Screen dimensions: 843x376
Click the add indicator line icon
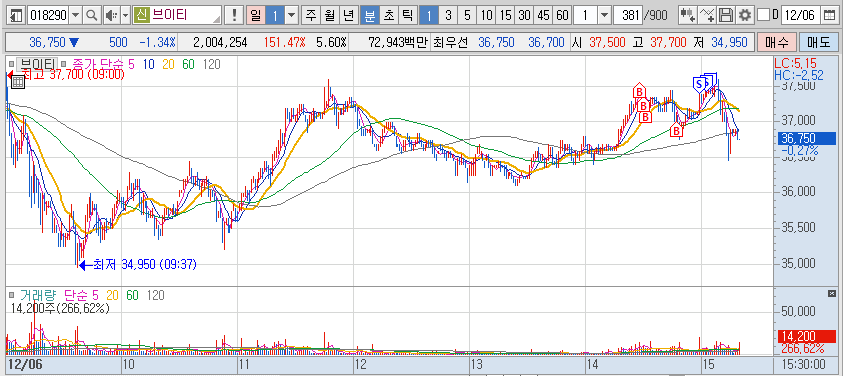[708, 15]
